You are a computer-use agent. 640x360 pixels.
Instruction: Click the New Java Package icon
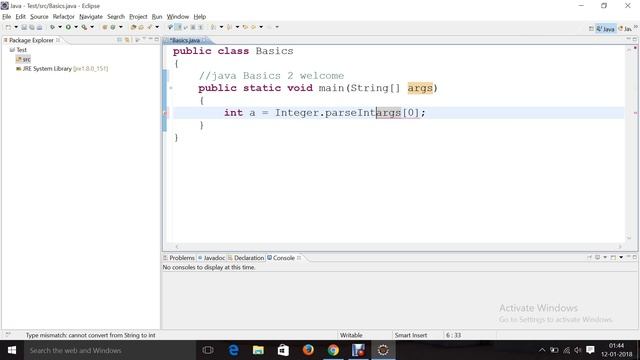tap(105, 27)
